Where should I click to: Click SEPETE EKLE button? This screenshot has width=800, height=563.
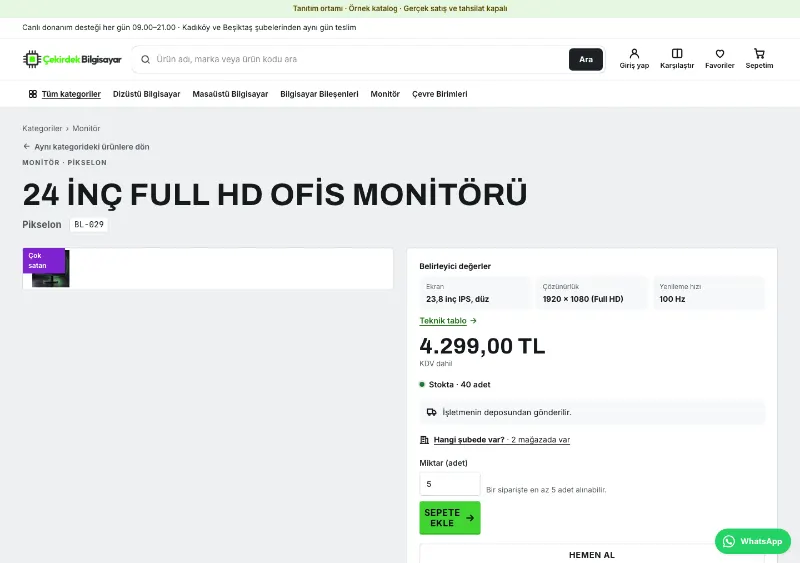(x=450, y=518)
